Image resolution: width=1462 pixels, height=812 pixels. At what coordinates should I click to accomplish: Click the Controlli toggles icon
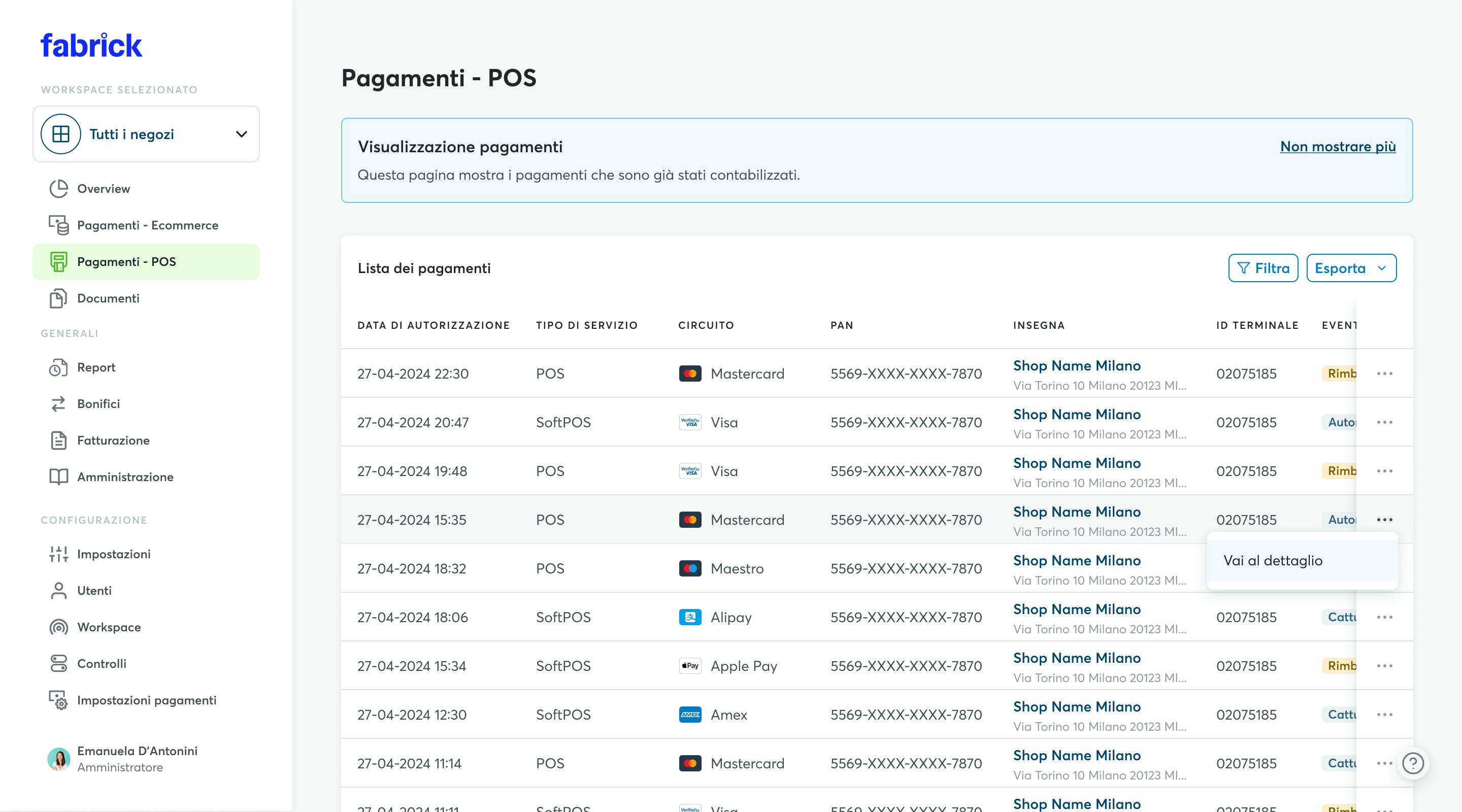(x=58, y=664)
